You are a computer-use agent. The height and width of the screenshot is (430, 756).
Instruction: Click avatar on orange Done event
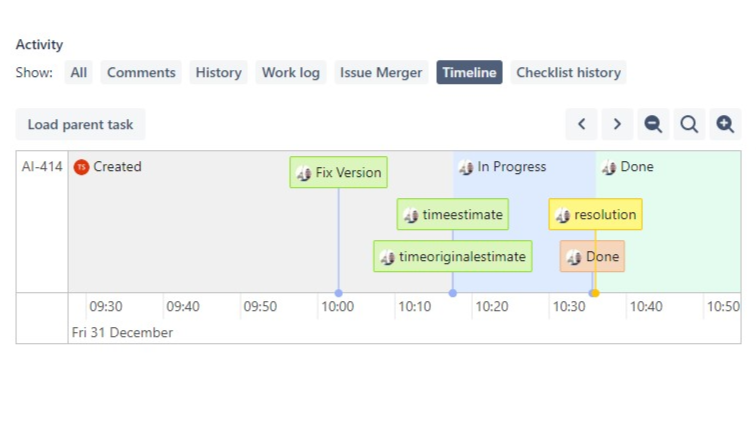coord(574,257)
